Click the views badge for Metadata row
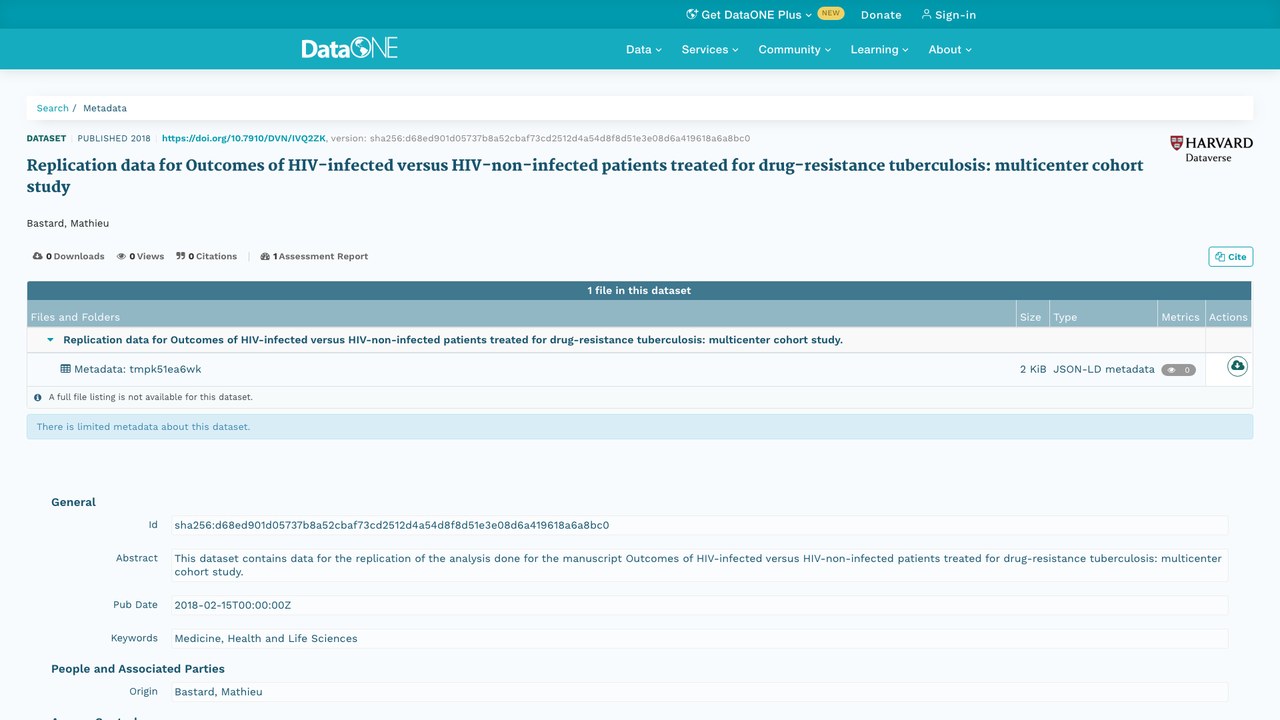Screen dimensions: 1280x720 (x=1178, y=370)
